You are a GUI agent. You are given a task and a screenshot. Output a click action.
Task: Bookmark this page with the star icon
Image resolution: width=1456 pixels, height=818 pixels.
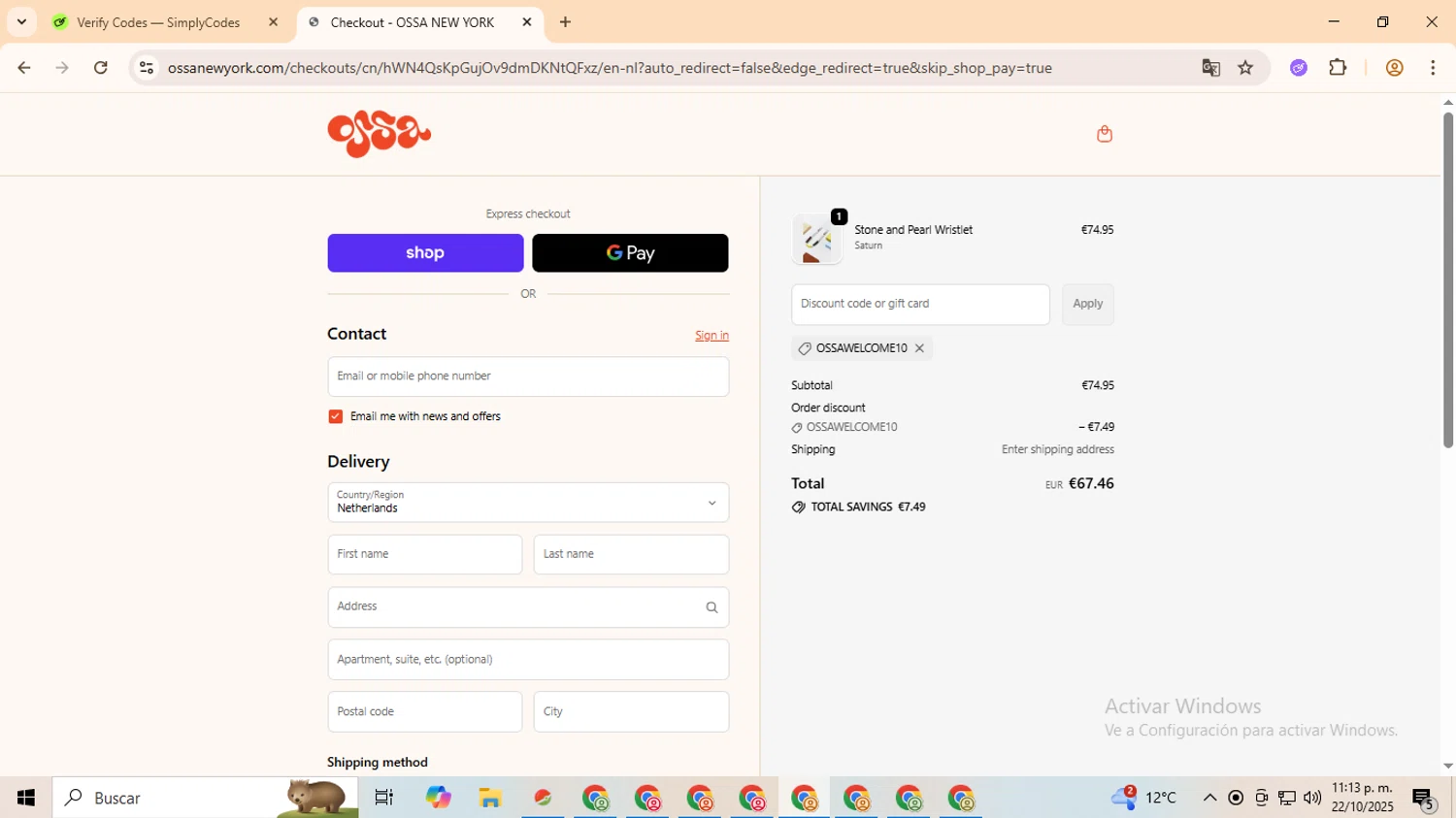coord(1245,68)
